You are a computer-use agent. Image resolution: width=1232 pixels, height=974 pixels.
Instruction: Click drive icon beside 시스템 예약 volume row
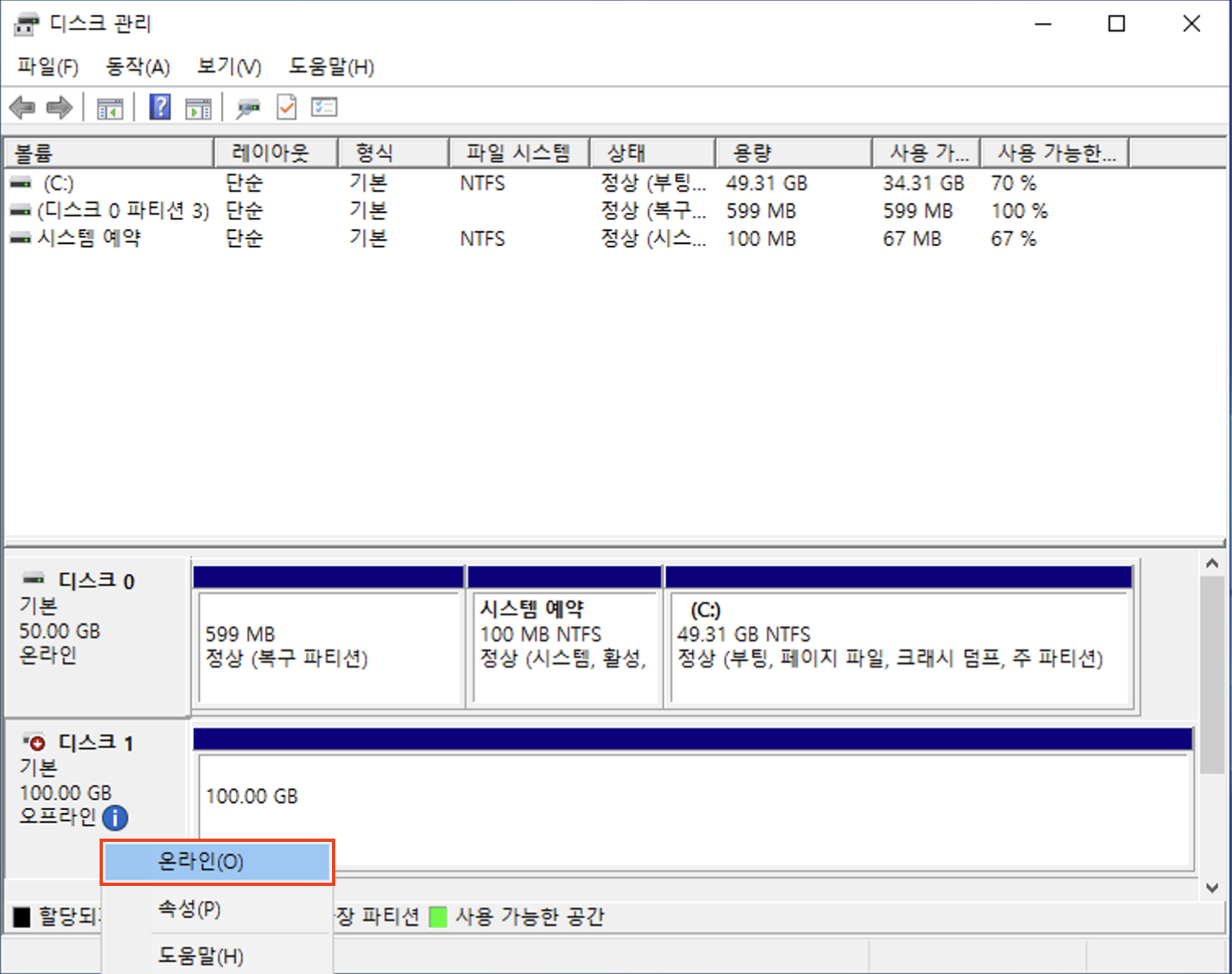click(x=20, y=239)
